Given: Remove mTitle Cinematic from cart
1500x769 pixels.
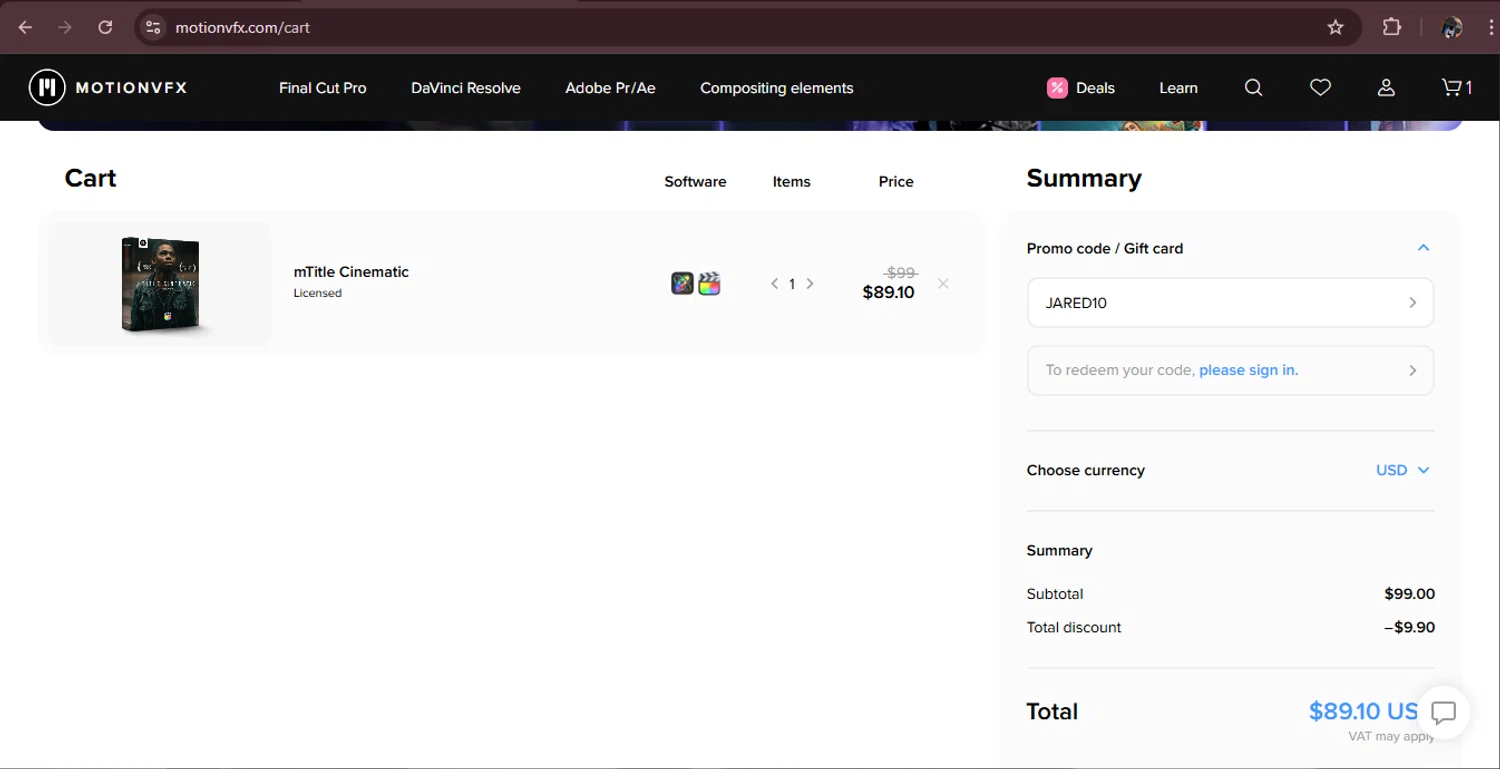Looking at the screenshot, I should pos(943,284).
